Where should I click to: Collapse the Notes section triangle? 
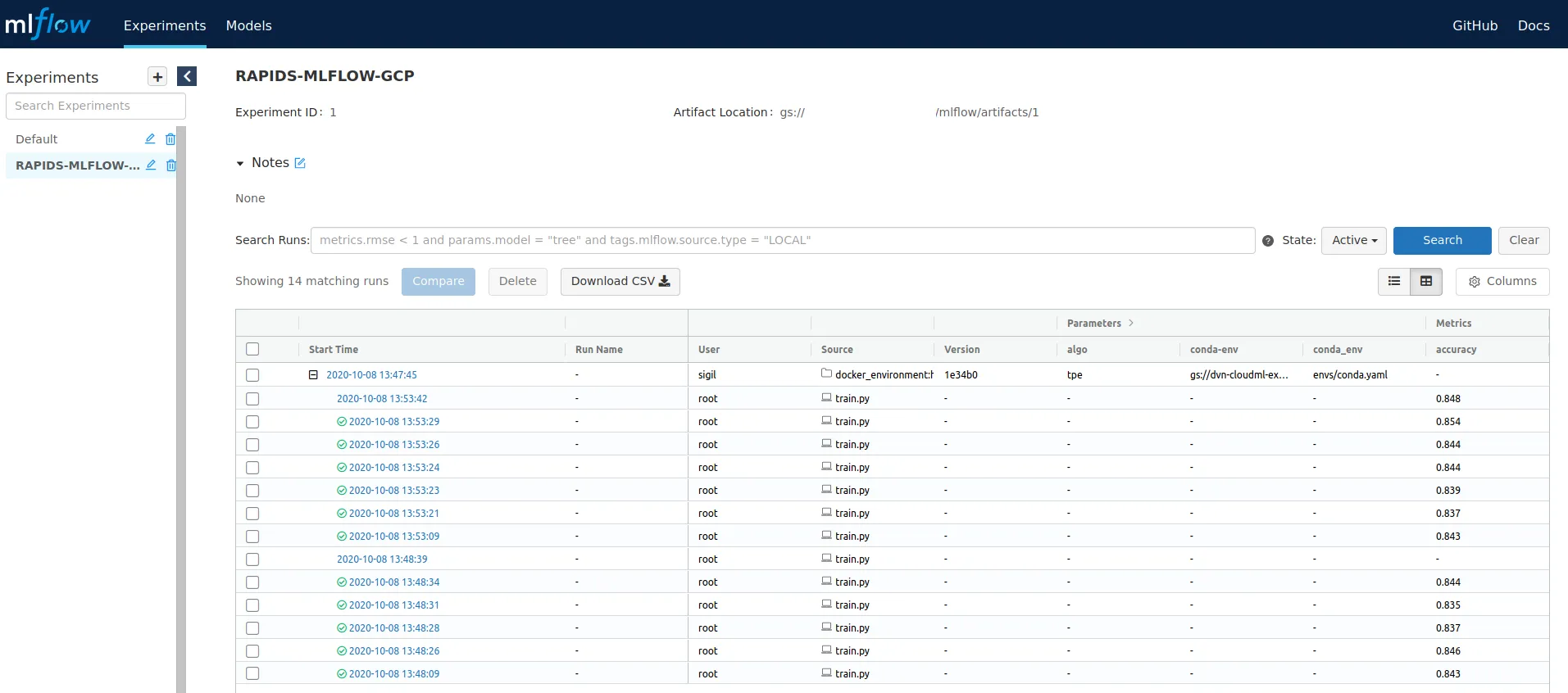pyautogui.click(x=240, y=164)
